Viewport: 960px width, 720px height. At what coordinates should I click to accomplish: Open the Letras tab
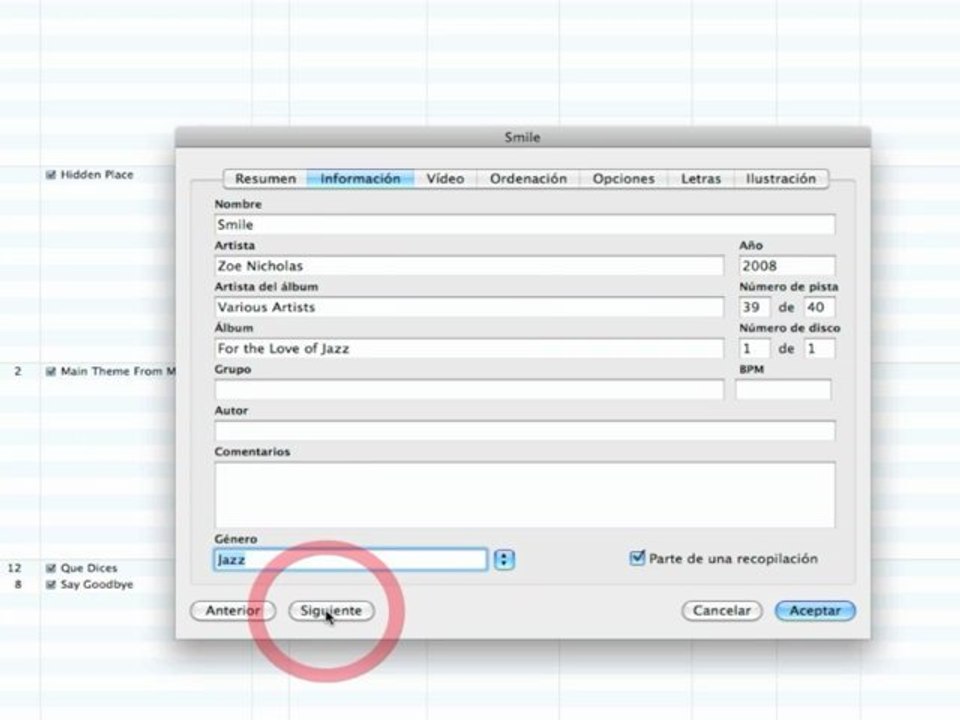pyautogui.click(x=700, y=179)
